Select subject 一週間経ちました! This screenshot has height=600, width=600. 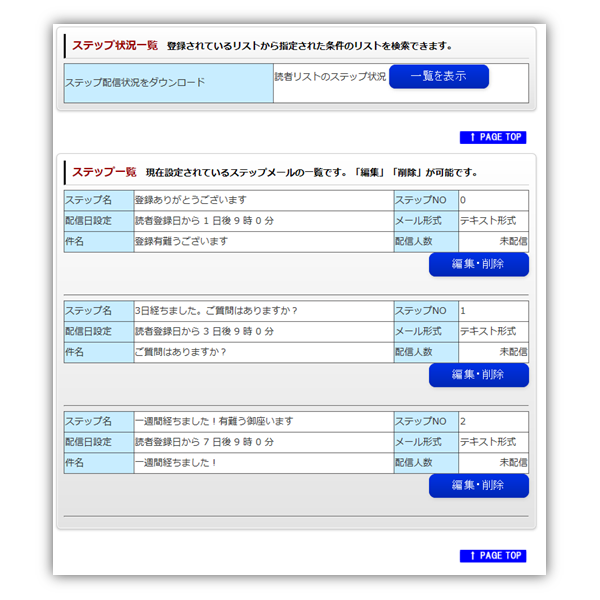[x=176, y=463]
